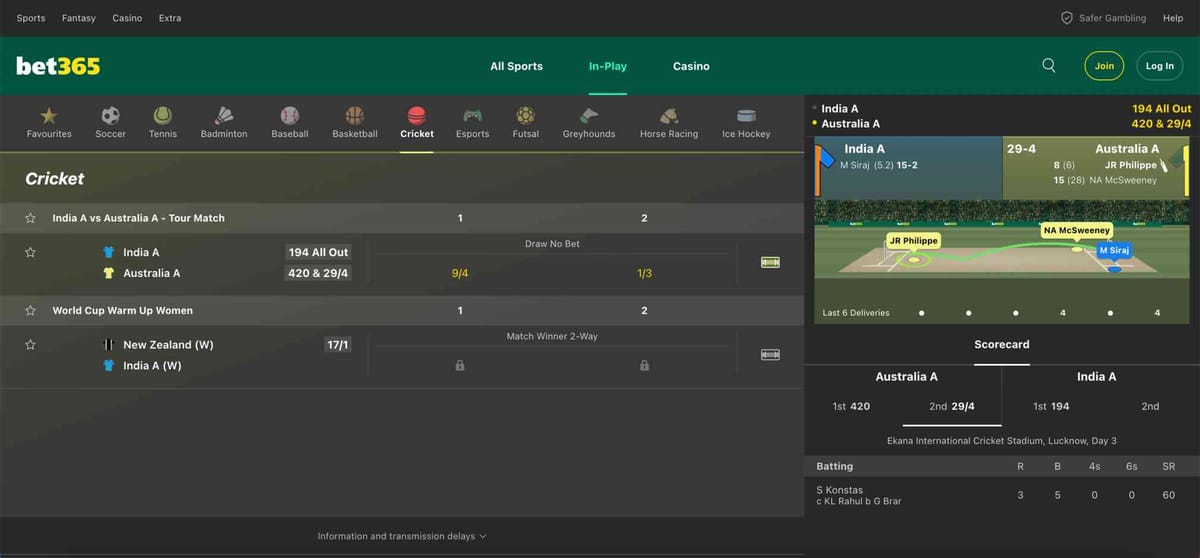Open the All Sports tab
Image resolution: width=1200 pixels, height=558 pixels.
[516, 66]
